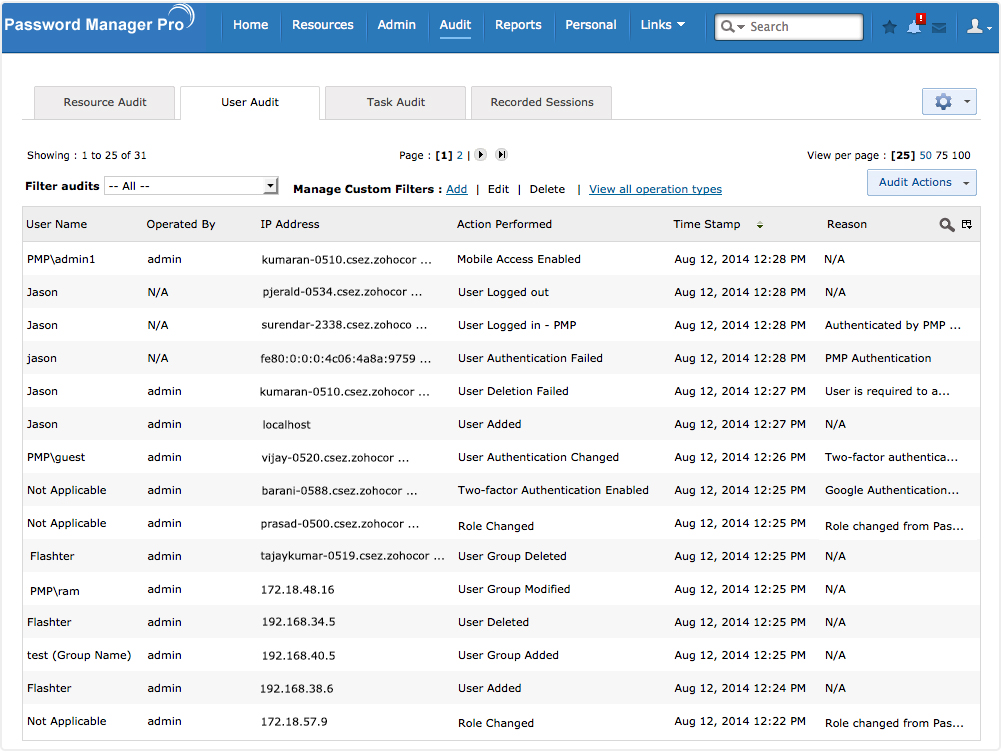
Task: Open the column chooser icon
Action: click(x=967, y=225)
